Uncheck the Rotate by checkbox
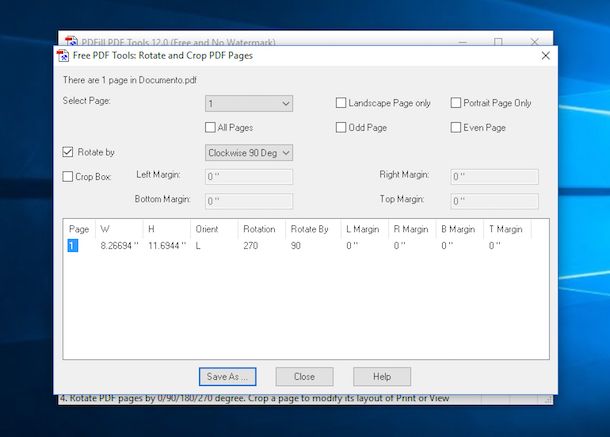 pos(68,152)
